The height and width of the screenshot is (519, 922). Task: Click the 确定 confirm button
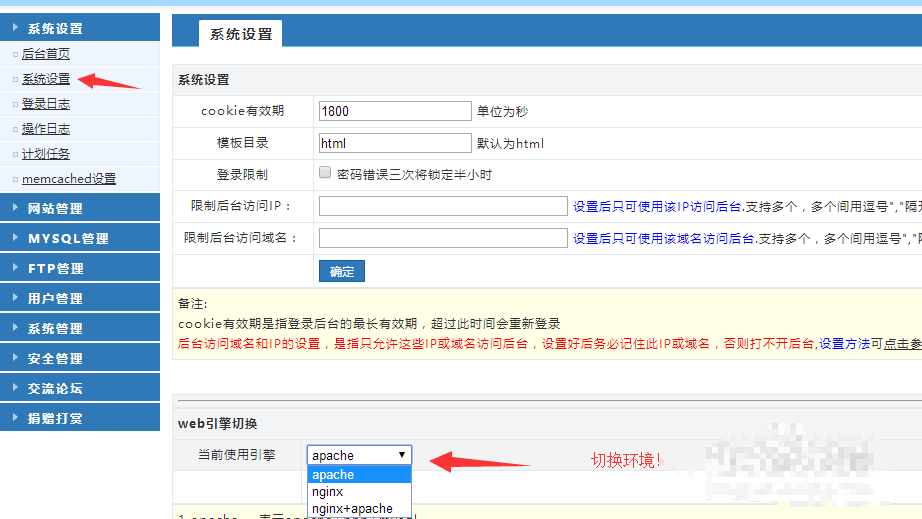341,271
